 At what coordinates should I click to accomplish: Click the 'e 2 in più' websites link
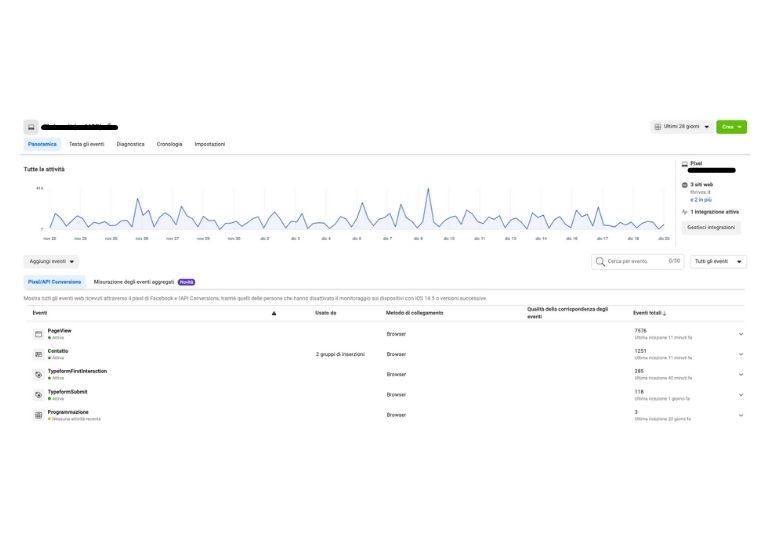click(x=701, y=200)
